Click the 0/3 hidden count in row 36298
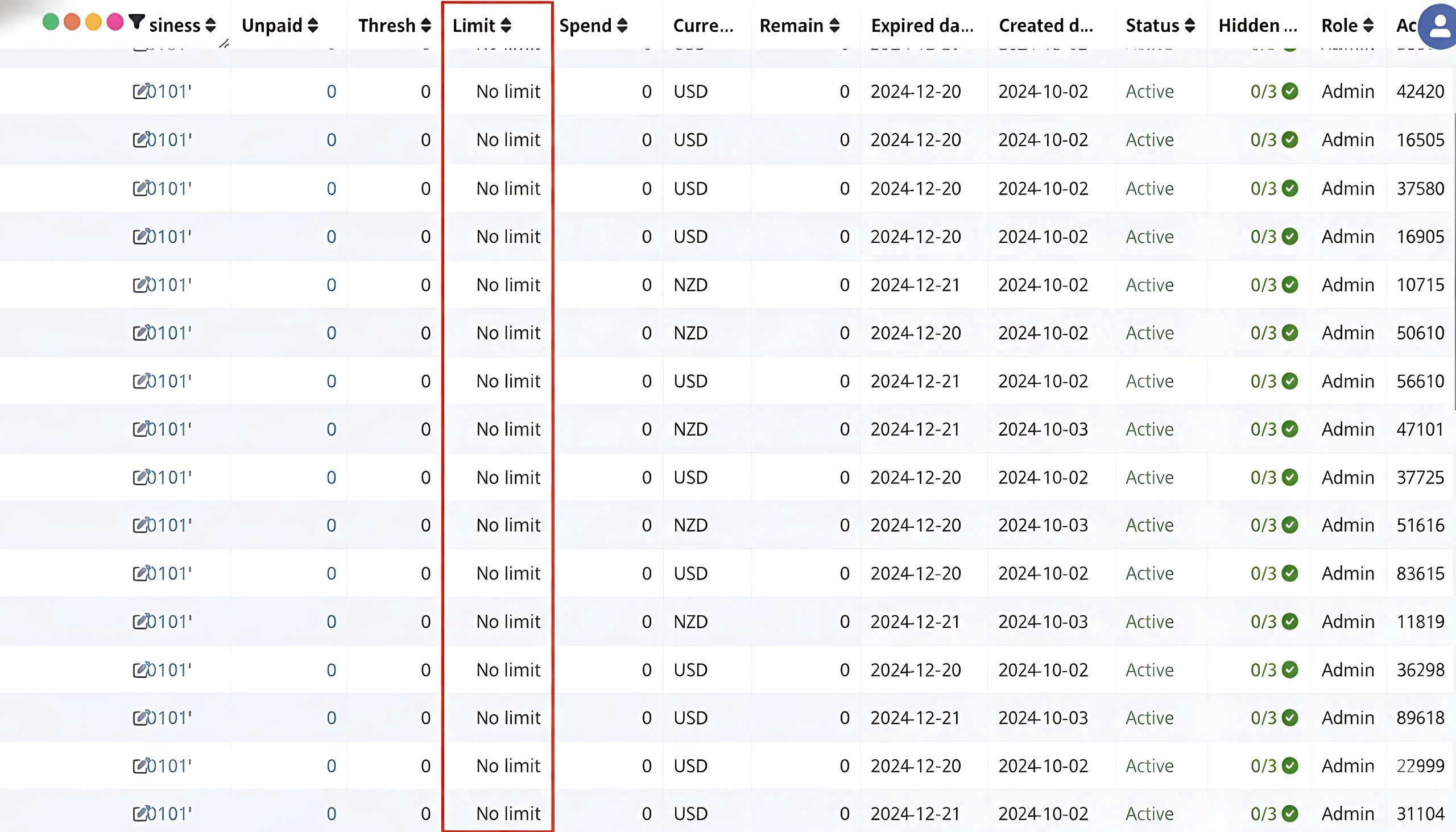 [x=1263, y=670]
